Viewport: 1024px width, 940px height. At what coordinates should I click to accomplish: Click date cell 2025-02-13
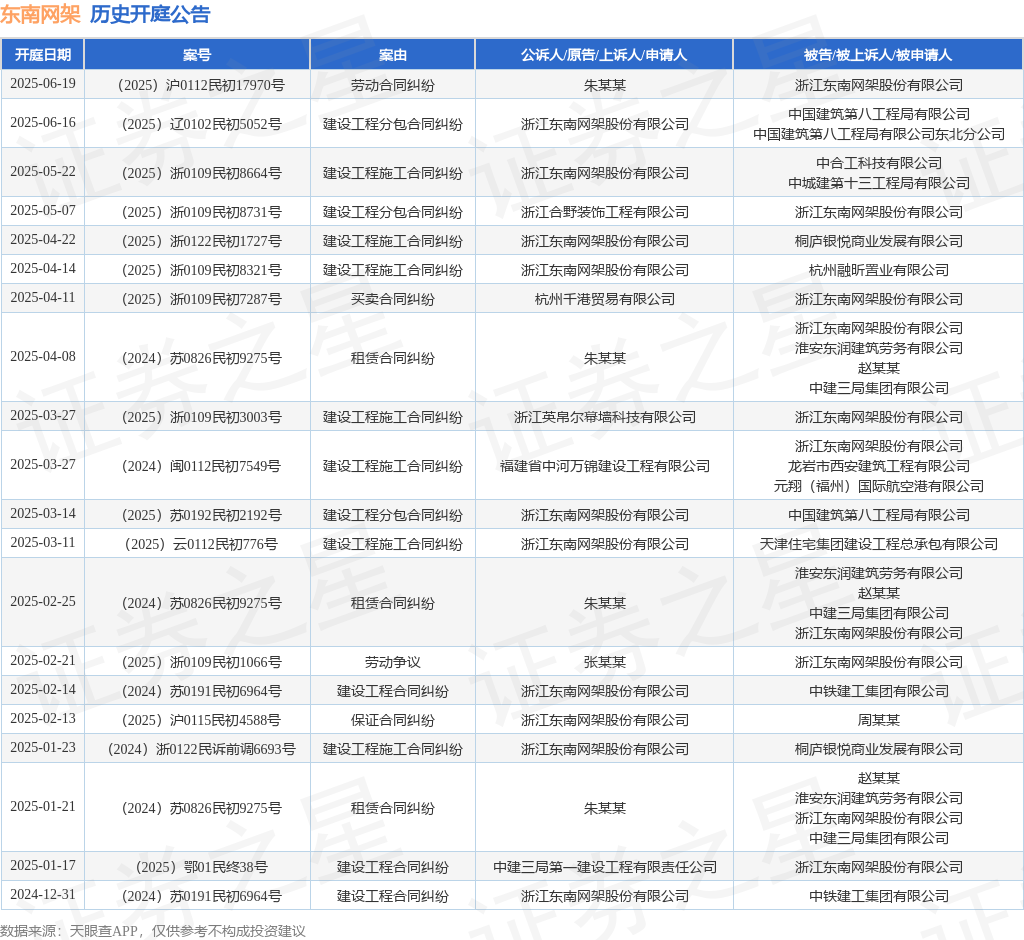(x=42, y=719)
